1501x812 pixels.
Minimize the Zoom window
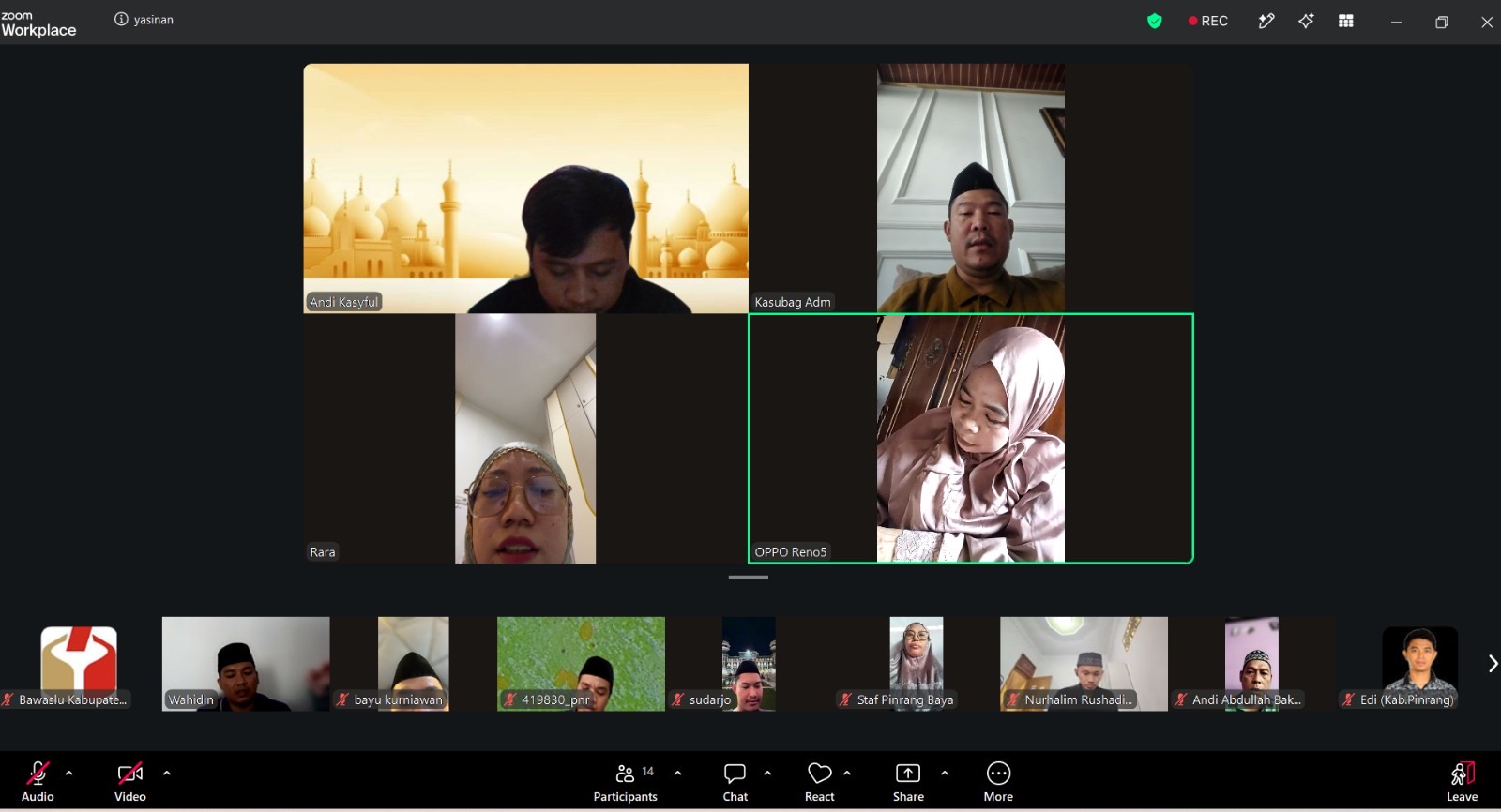1396,22
